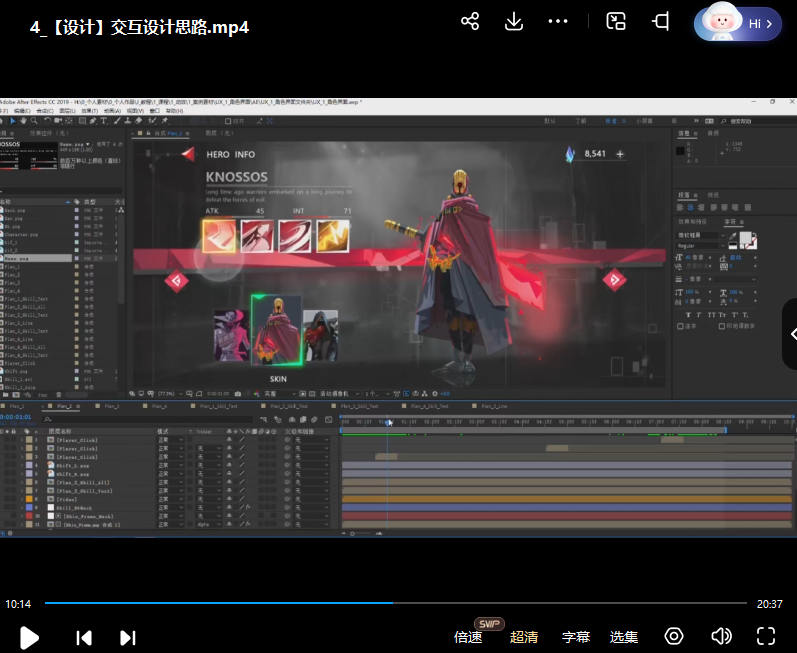The width and height of the screenshot is (797, 653).
Task: Open the 倍速 playback speed menu
Action: tap(468, 637)
